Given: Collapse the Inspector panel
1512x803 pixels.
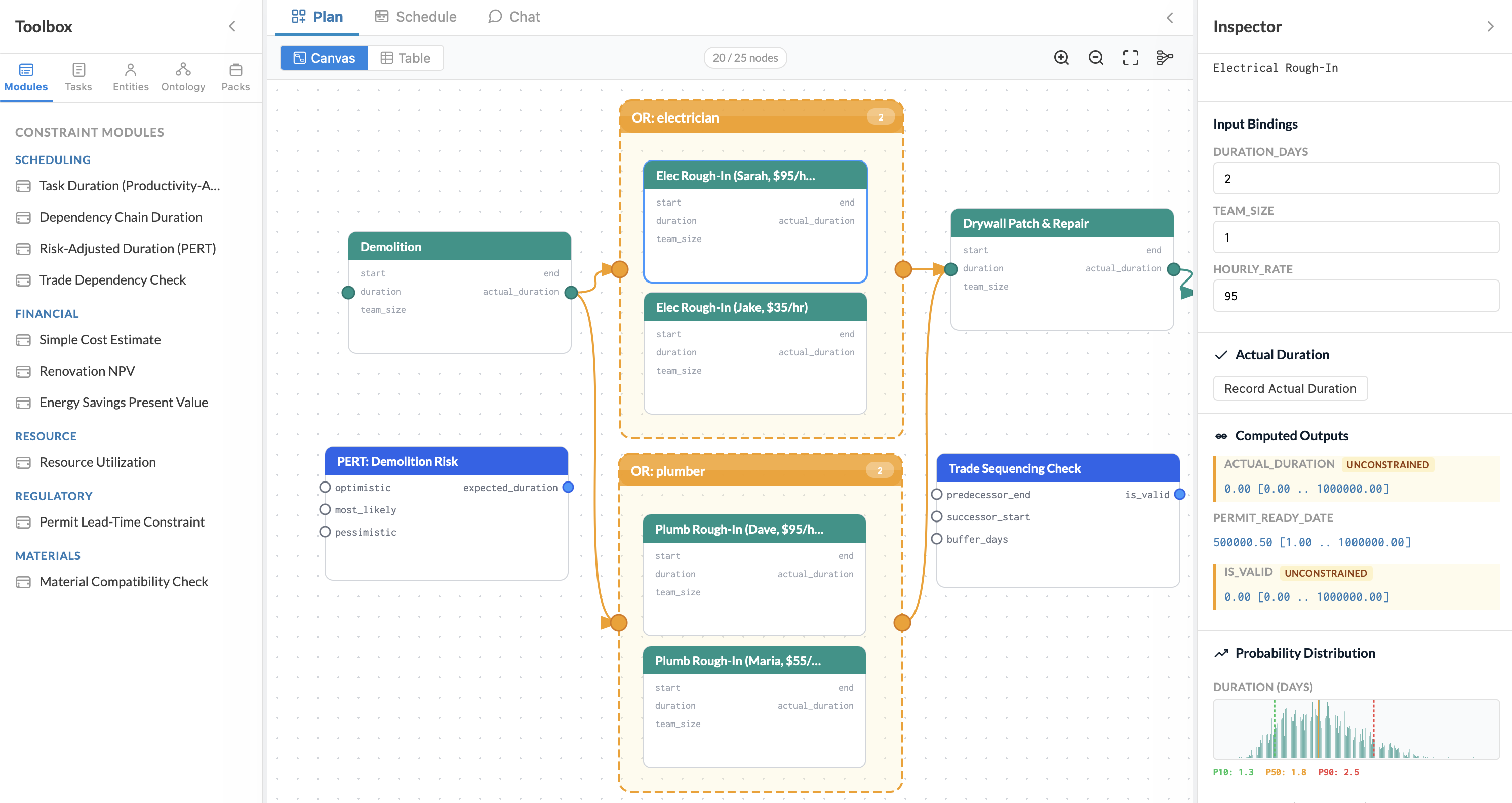Looking at the screenshot, I should [x=1490, y=26].
